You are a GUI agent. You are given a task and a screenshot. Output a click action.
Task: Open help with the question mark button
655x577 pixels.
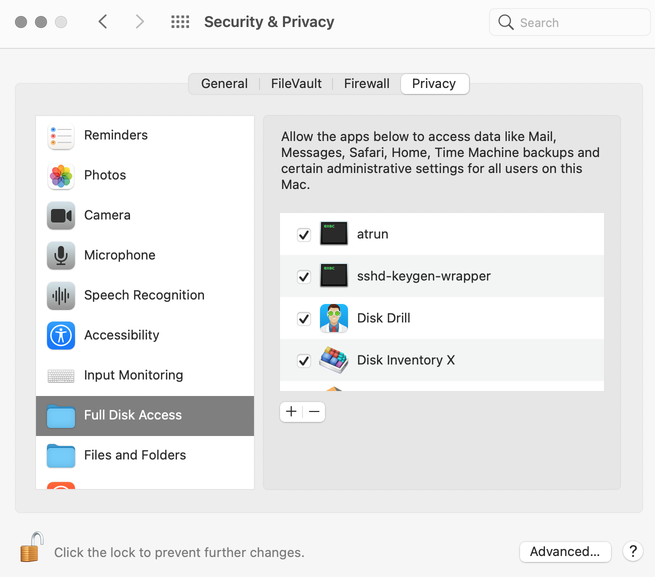pos(633,552)
